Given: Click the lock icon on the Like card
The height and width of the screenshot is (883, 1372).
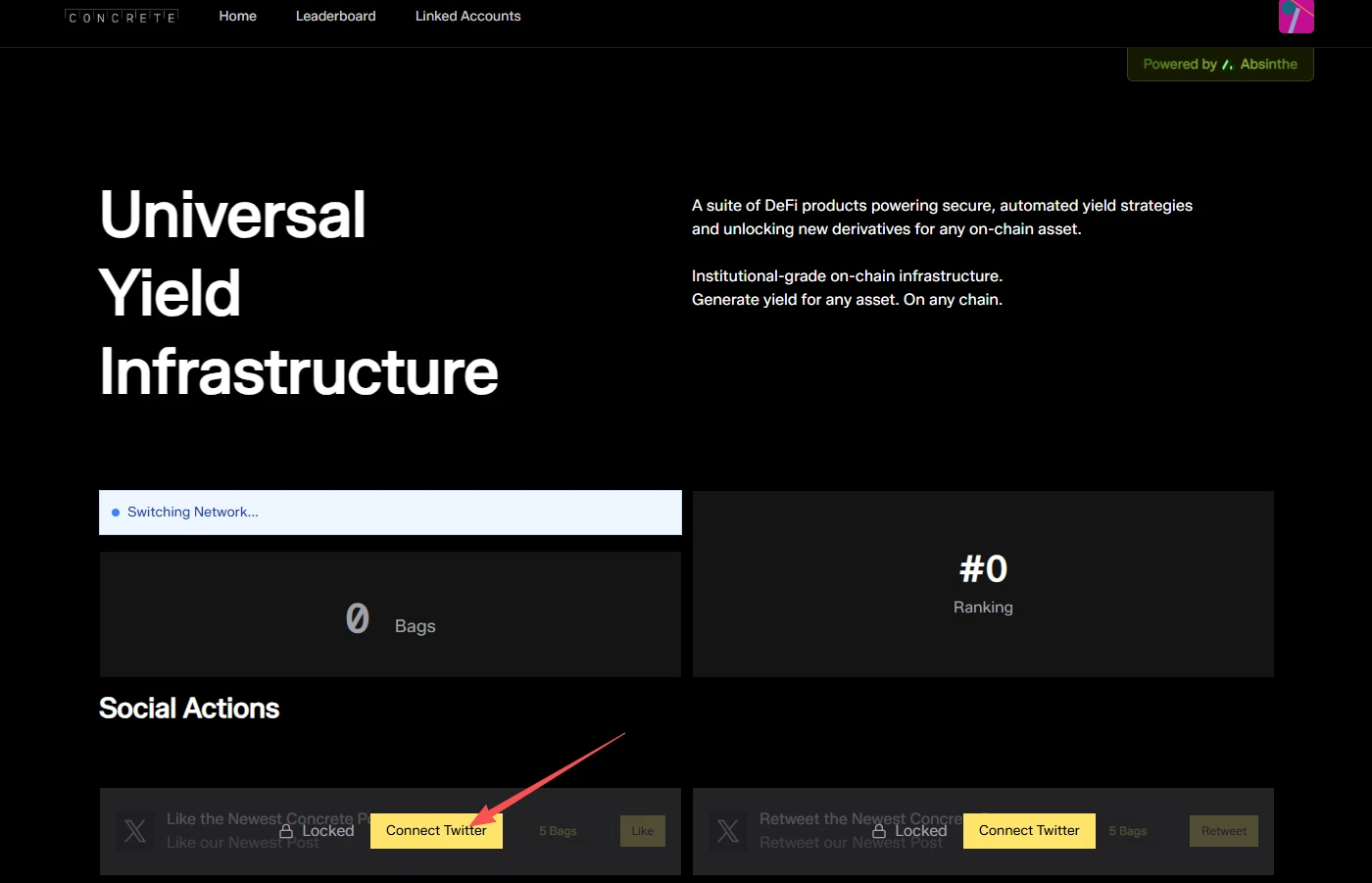Looking at the screenshot, I should click(286, 831).
